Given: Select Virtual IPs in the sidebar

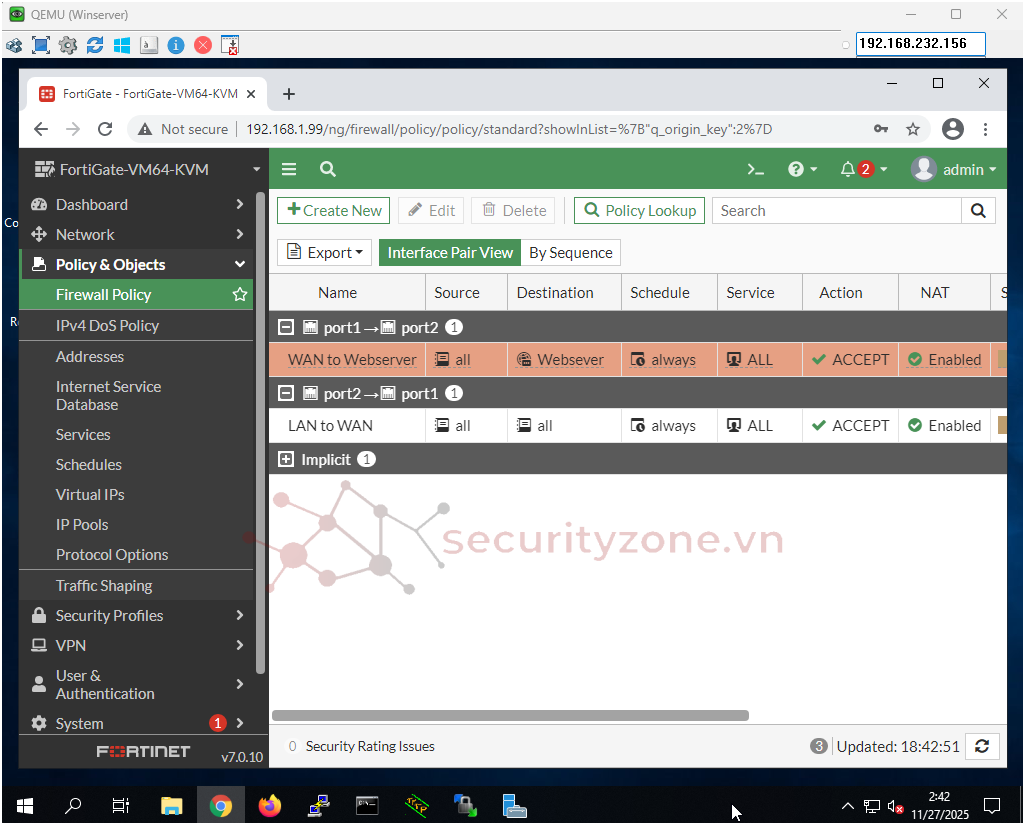Looking at the screenshot, I should 90,495.
